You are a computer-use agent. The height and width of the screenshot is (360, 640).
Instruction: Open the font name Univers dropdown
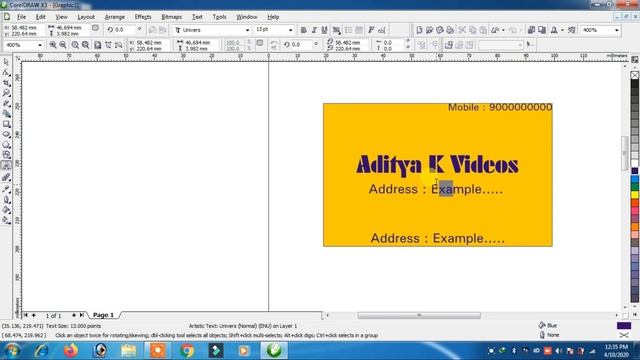(x=247, y=30)
